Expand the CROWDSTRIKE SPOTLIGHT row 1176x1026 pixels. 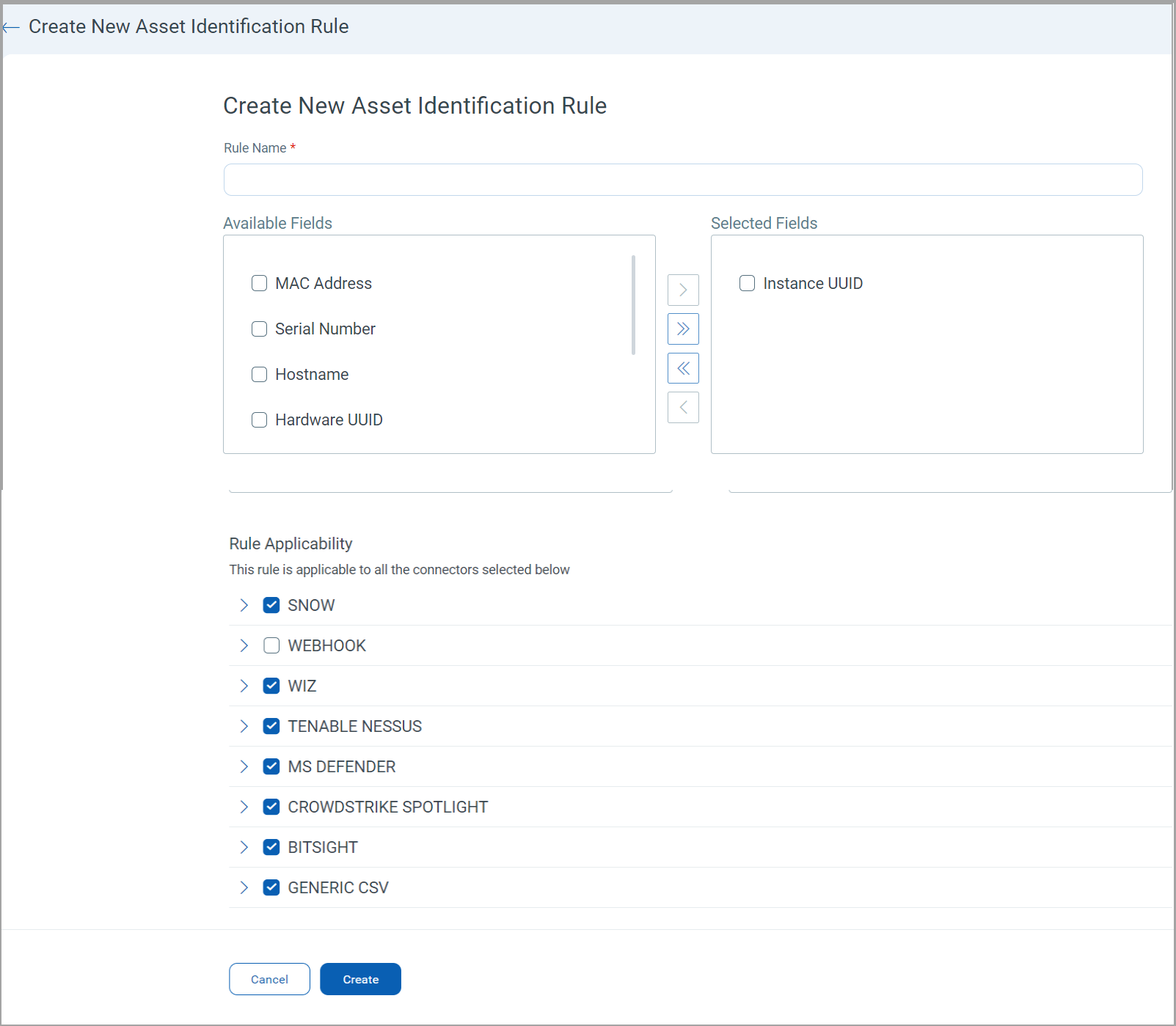[244, 807]
